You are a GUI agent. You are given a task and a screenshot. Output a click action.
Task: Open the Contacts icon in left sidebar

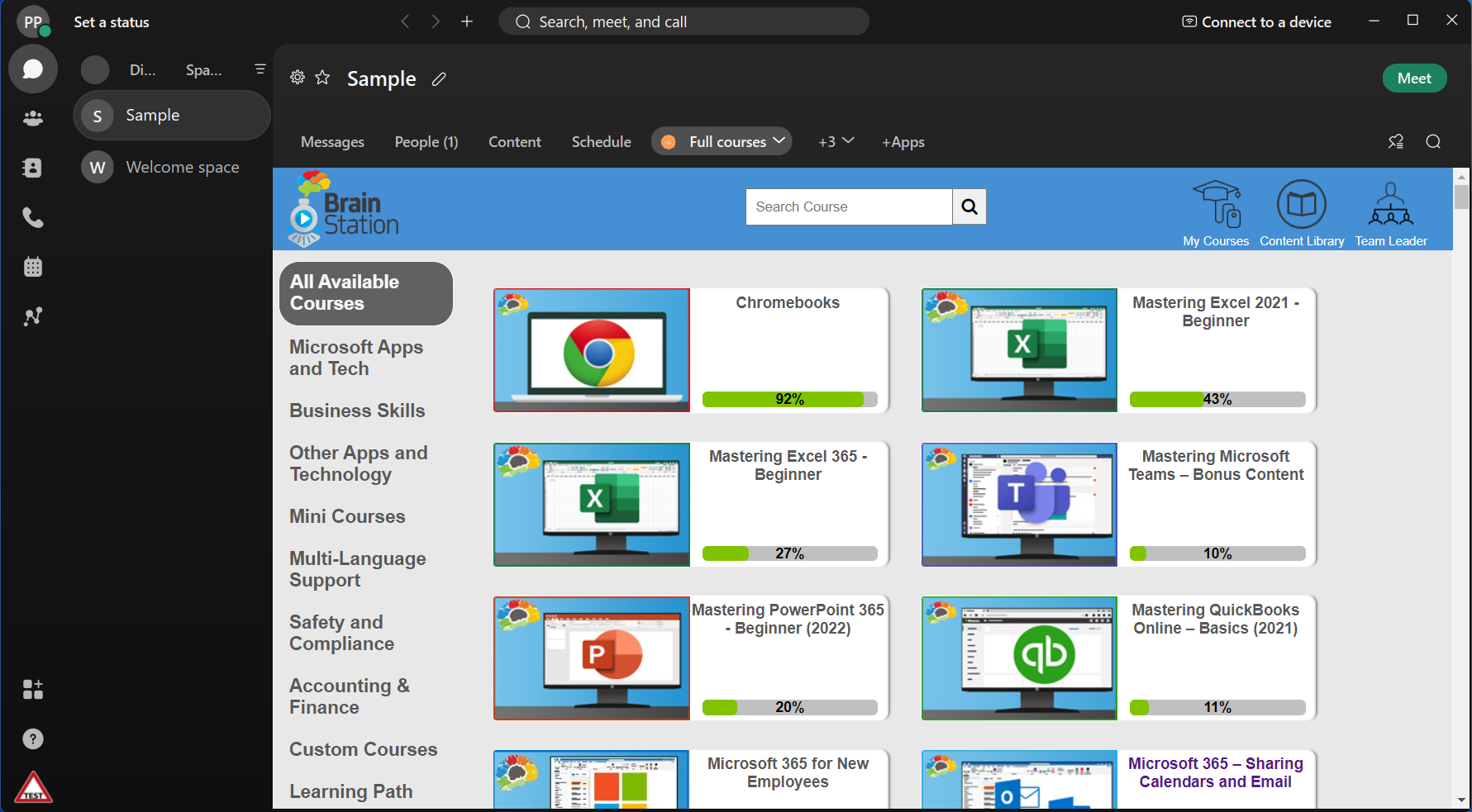(33, 168)
